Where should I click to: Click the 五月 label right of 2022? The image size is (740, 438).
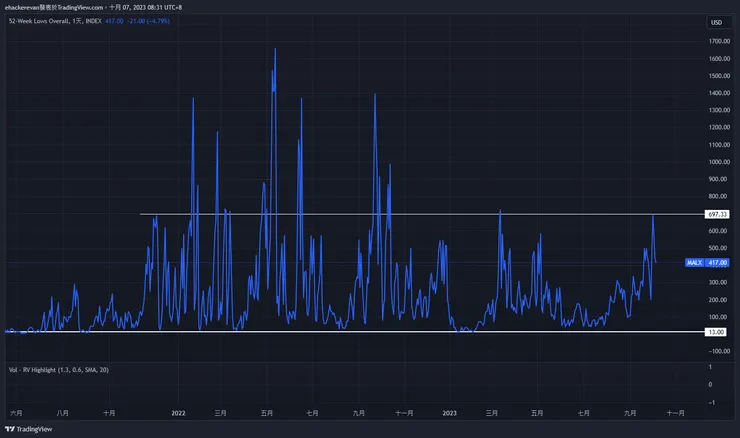point(267,413)
